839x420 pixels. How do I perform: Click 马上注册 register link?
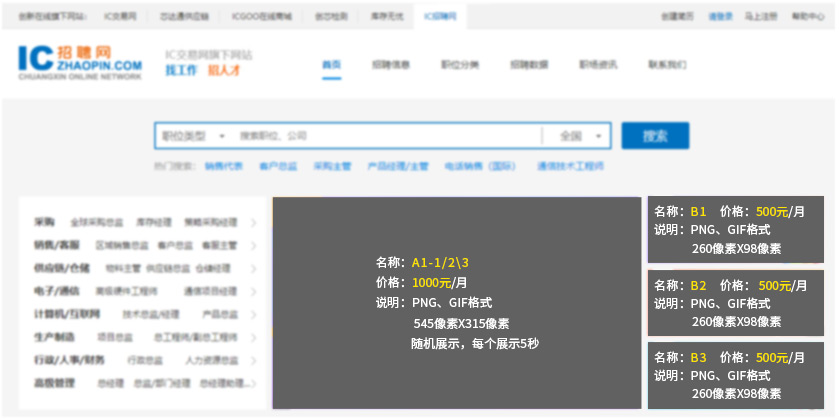(760, 17)
